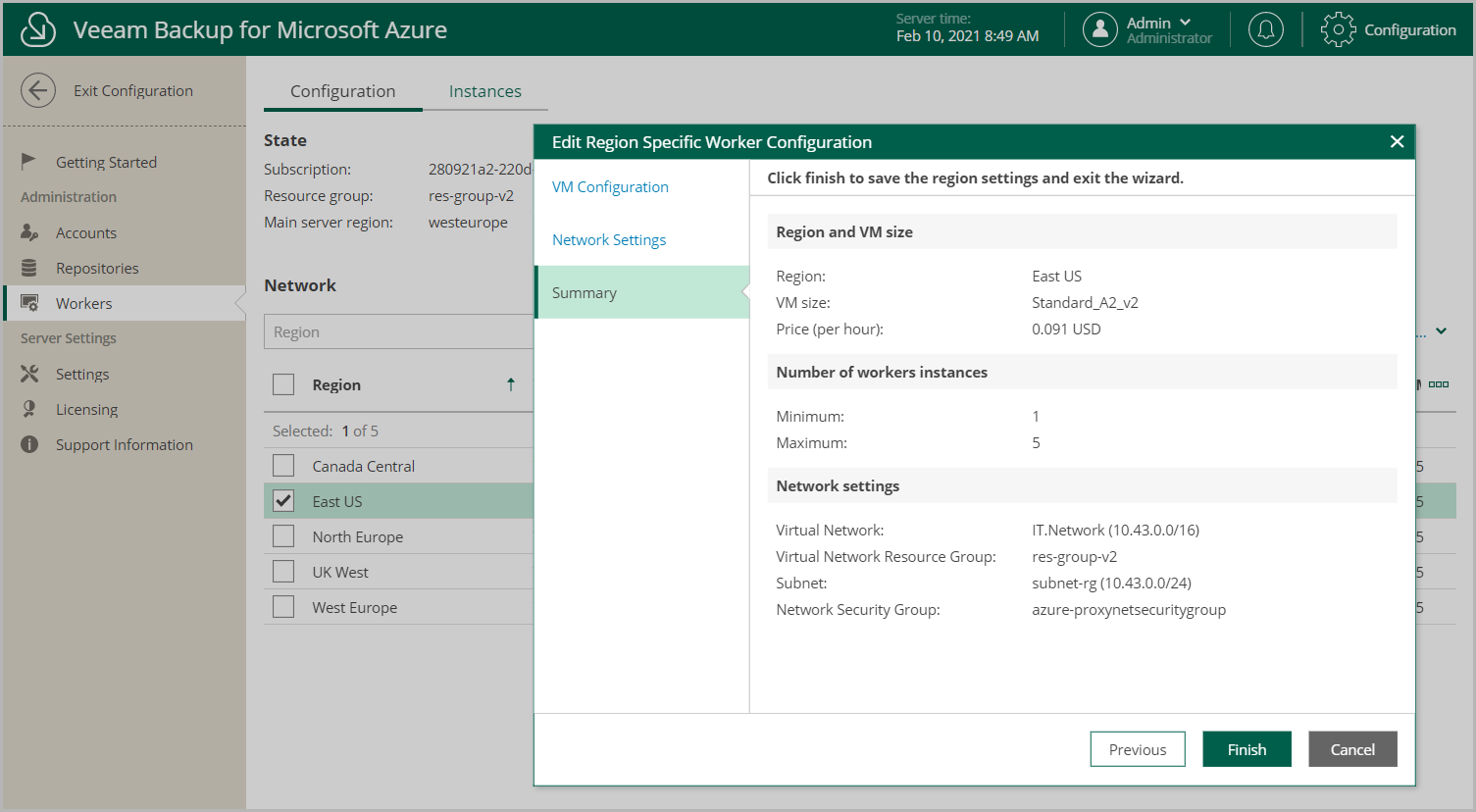Image resolution: width=1476 pixels, height=812 pixels.
Task: Go to Network Settings wizard step
Action: (609, 239)
